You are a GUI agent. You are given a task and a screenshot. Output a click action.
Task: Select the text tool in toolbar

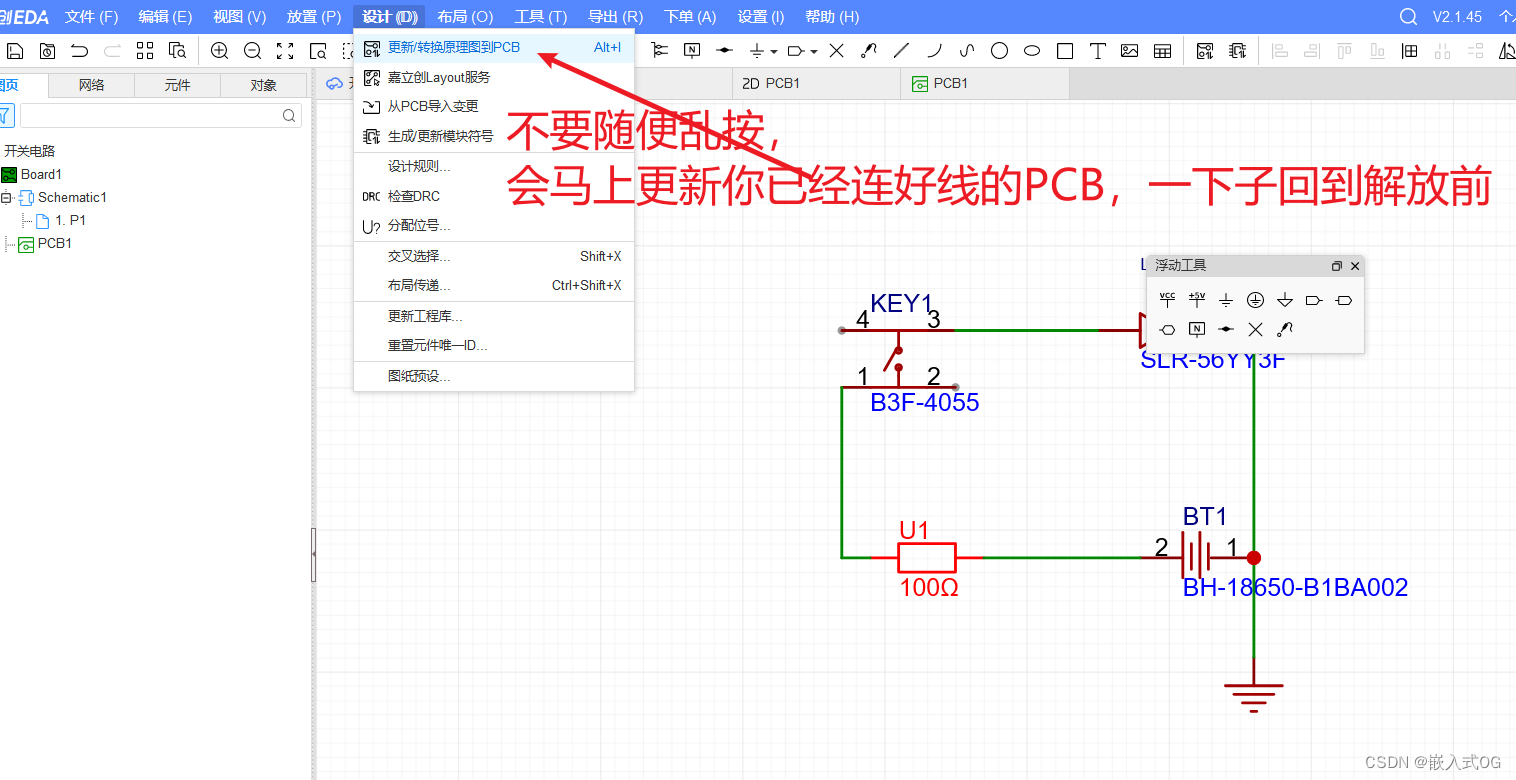pyautogui.click(x=1097, y=51)
